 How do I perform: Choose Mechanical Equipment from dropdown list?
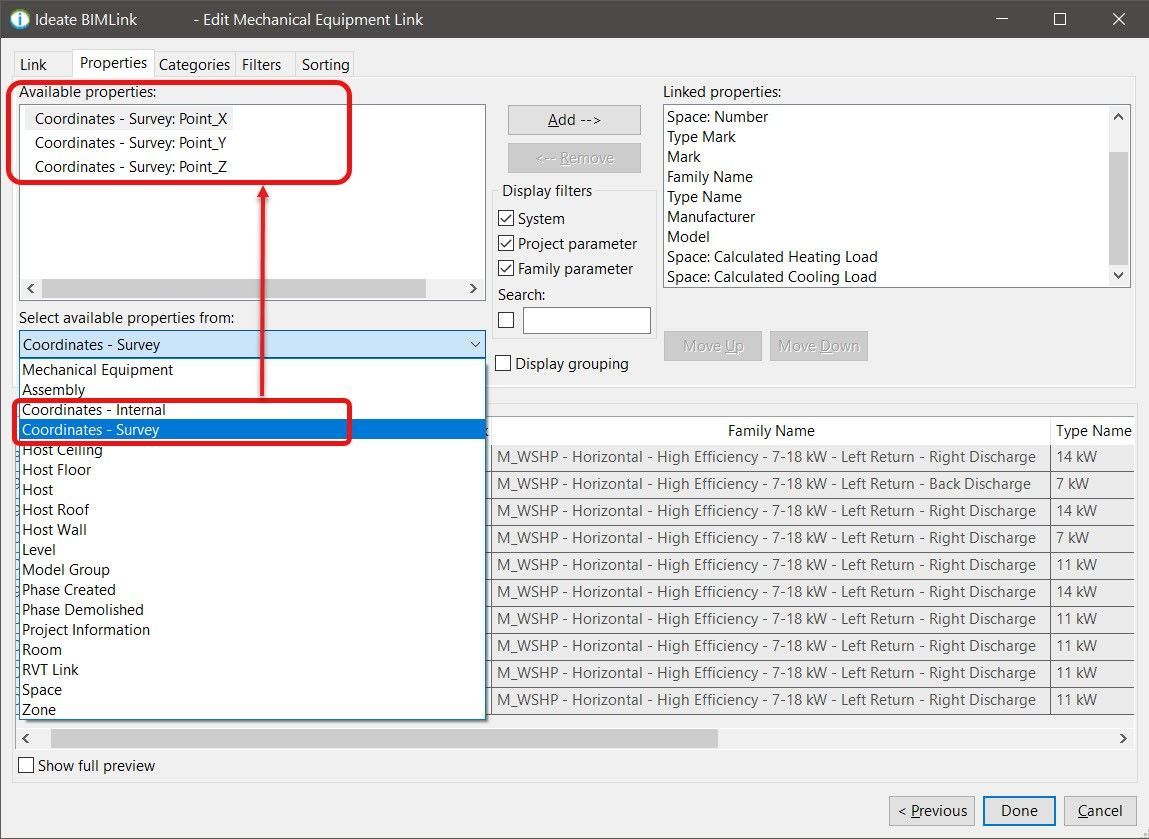pyautogui.click(x=252, y=370)
